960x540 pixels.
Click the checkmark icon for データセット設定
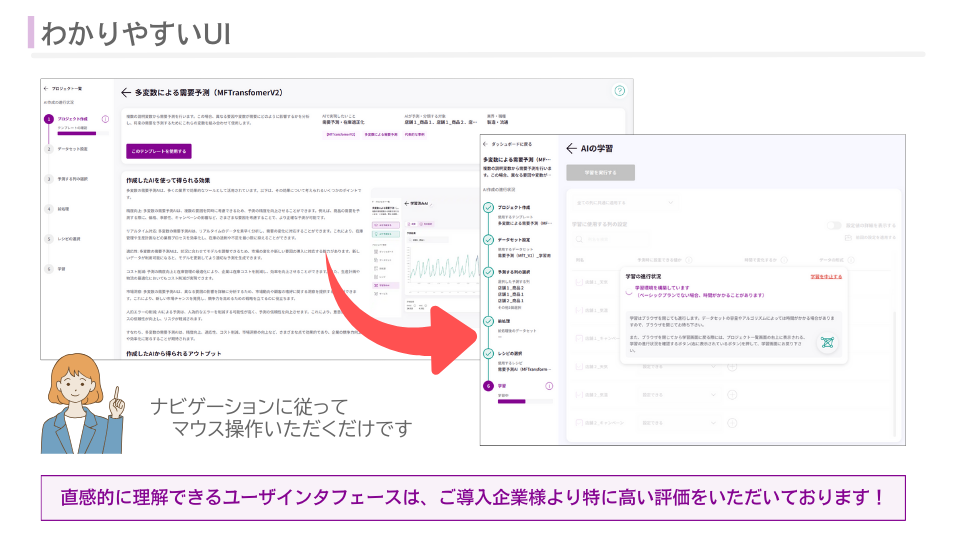point(488,241)
